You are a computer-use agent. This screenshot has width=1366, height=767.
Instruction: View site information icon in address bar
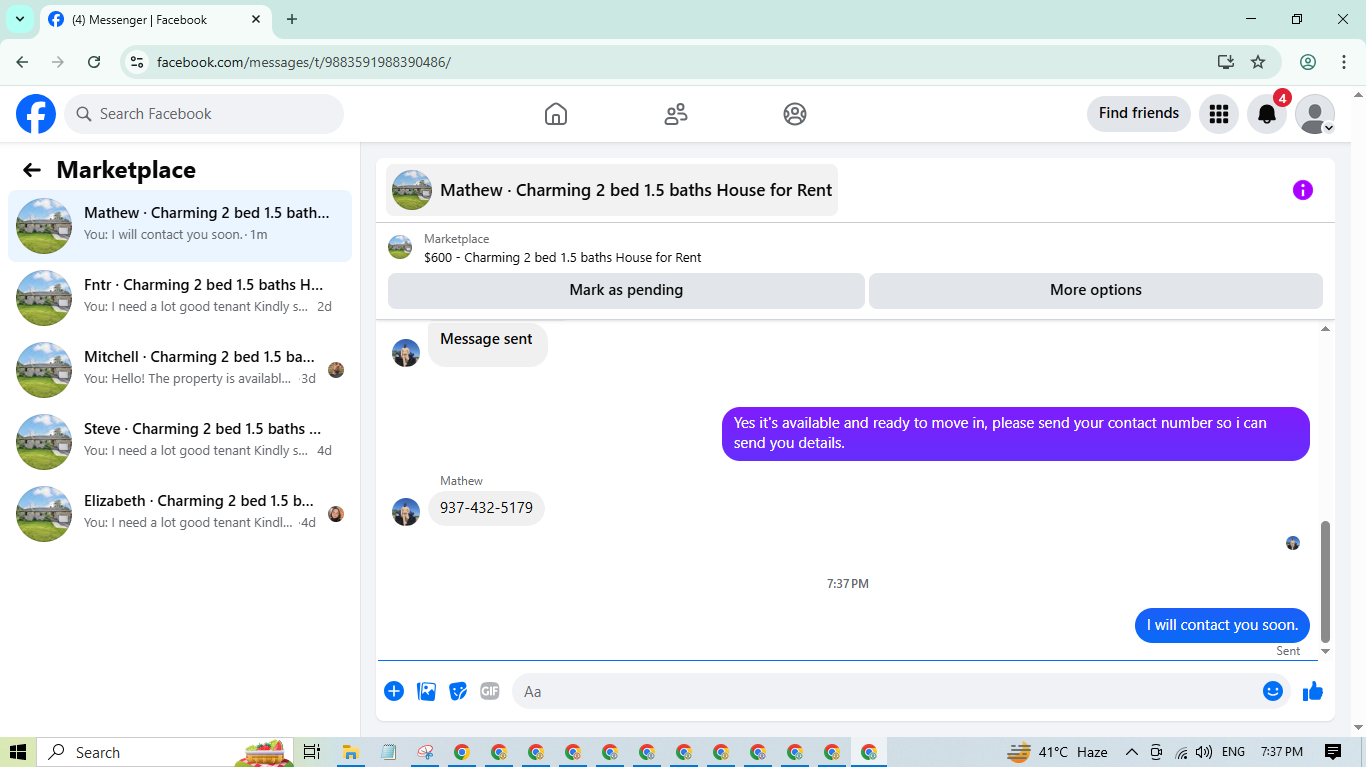pos(138,62)
